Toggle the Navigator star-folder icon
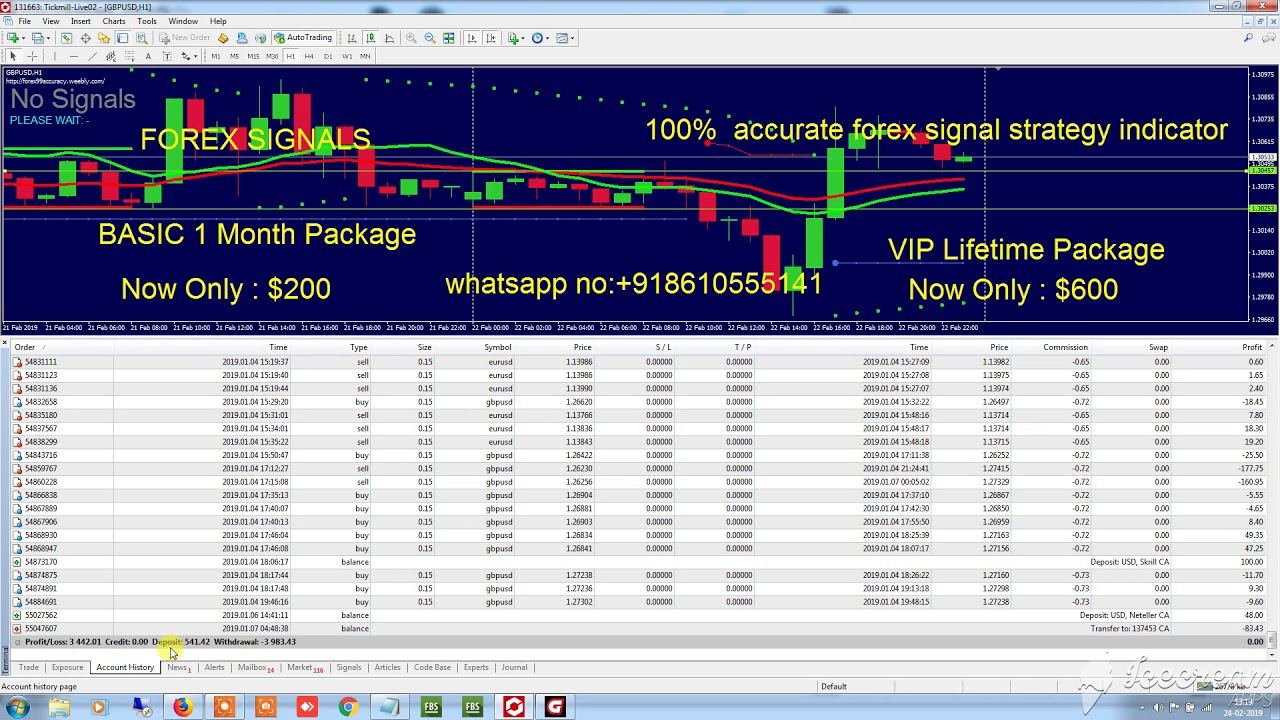 point(104,38)
